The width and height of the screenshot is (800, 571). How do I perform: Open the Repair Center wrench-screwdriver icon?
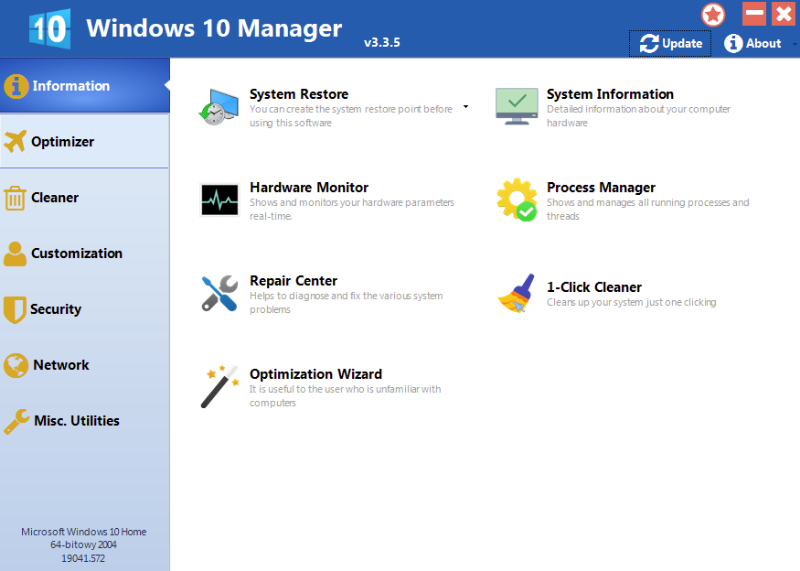pyautogui.click(x=219, y=293)
